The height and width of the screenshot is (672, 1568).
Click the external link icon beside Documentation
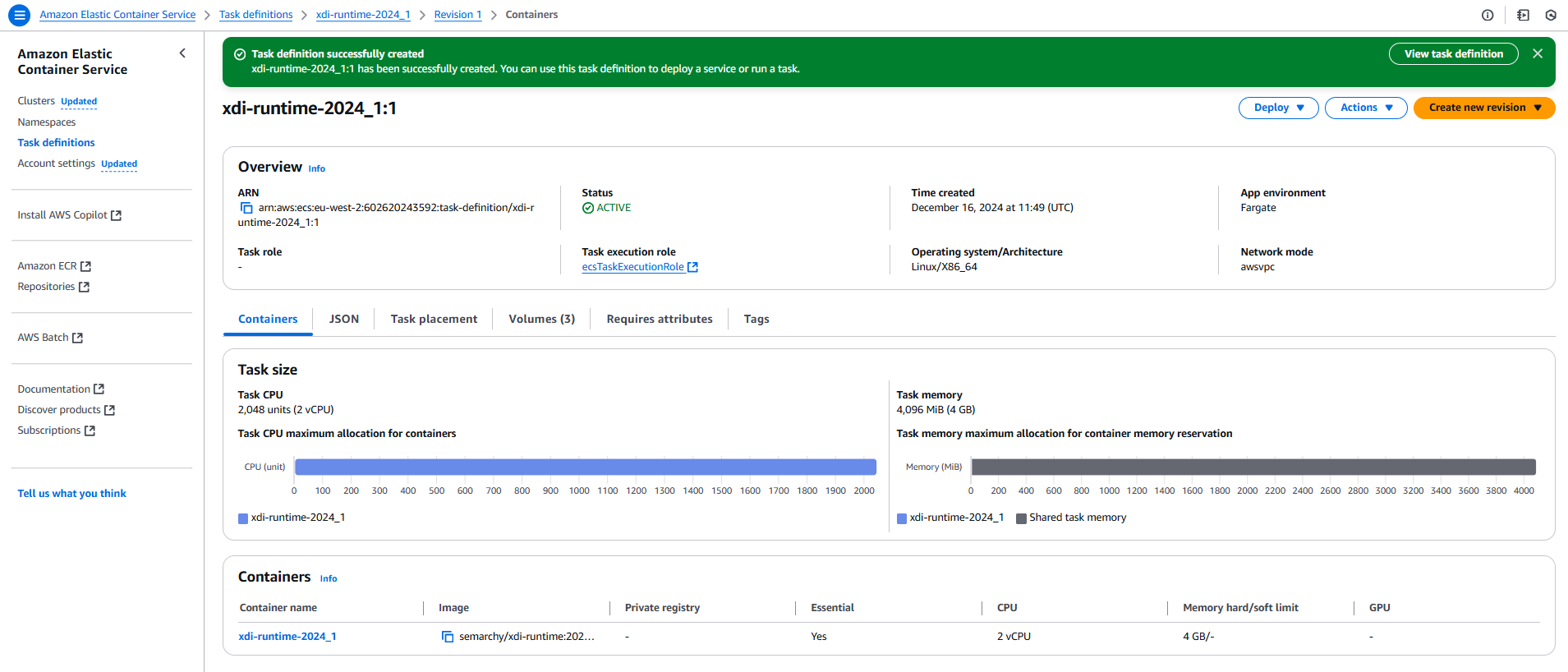click(99, 389)
